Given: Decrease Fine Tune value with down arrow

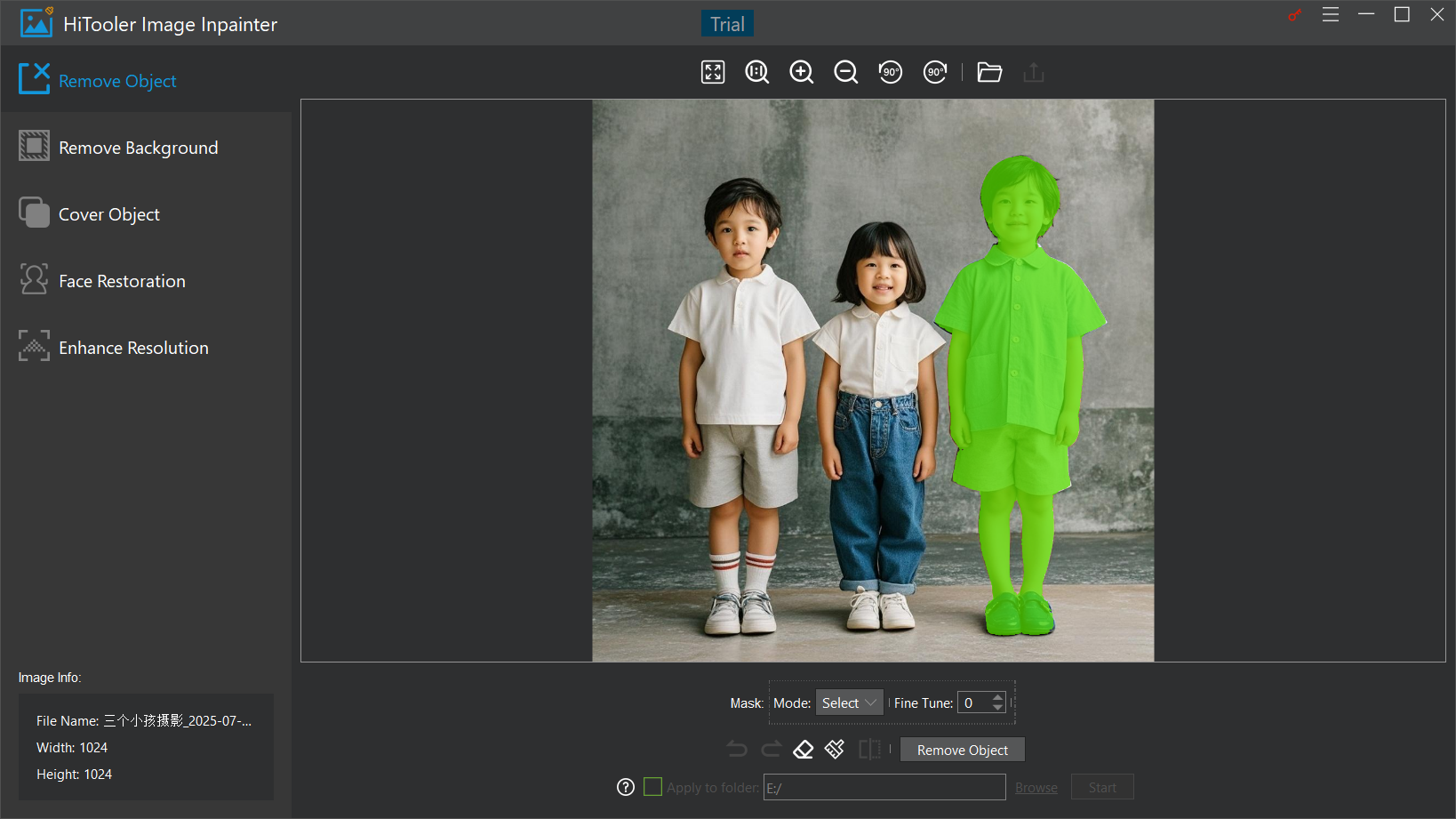Looking at the screenshot, I should 997,708.
